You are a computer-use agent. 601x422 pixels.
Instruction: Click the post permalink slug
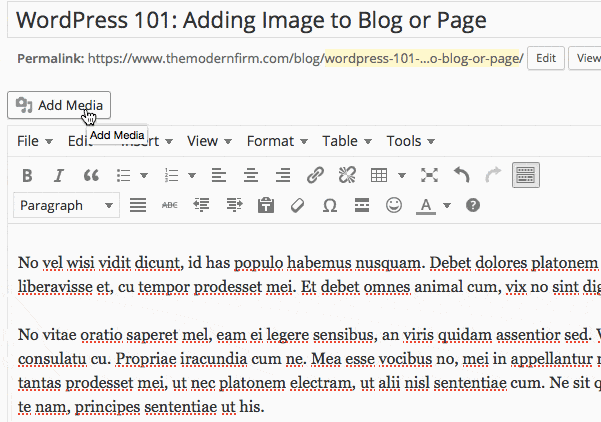click(424, 58)
